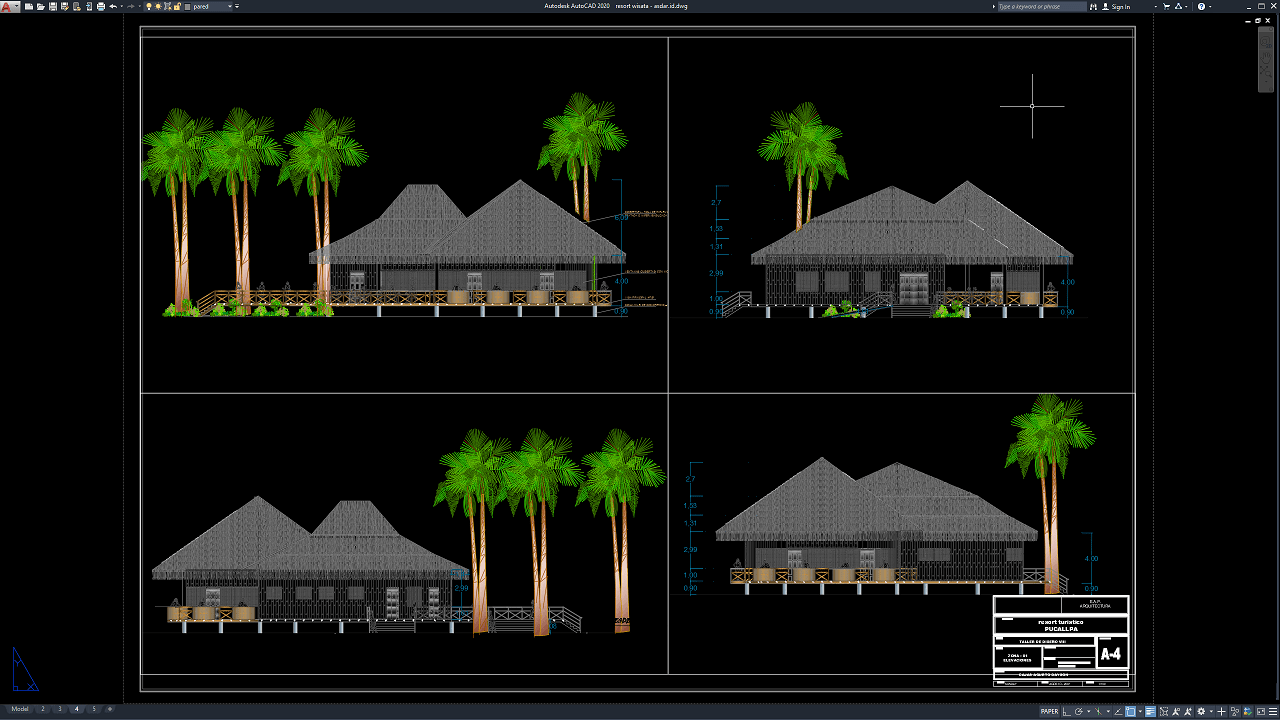Viewport: 1280px width, 720px height.
Task: Click the Help question mark icon
Action: click(x=1201, y=6)
